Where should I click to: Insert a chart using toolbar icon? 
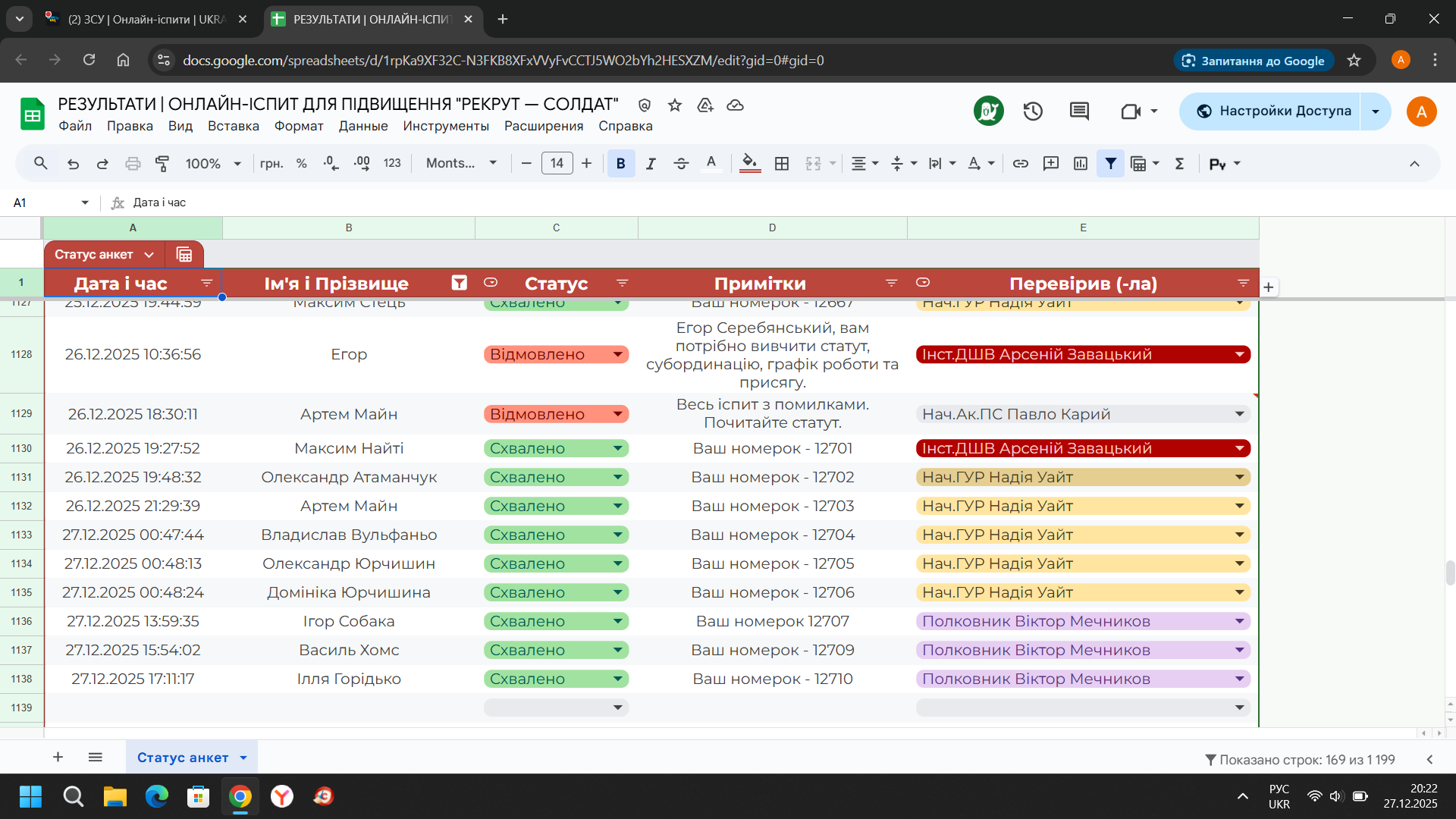[x=1081, y=163]
